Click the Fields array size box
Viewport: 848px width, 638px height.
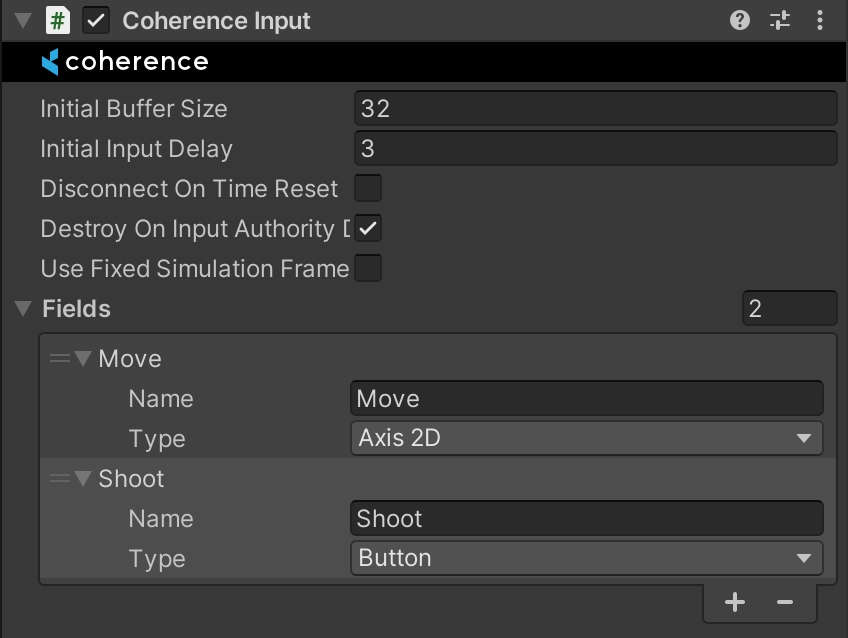(x=789, y=308)
